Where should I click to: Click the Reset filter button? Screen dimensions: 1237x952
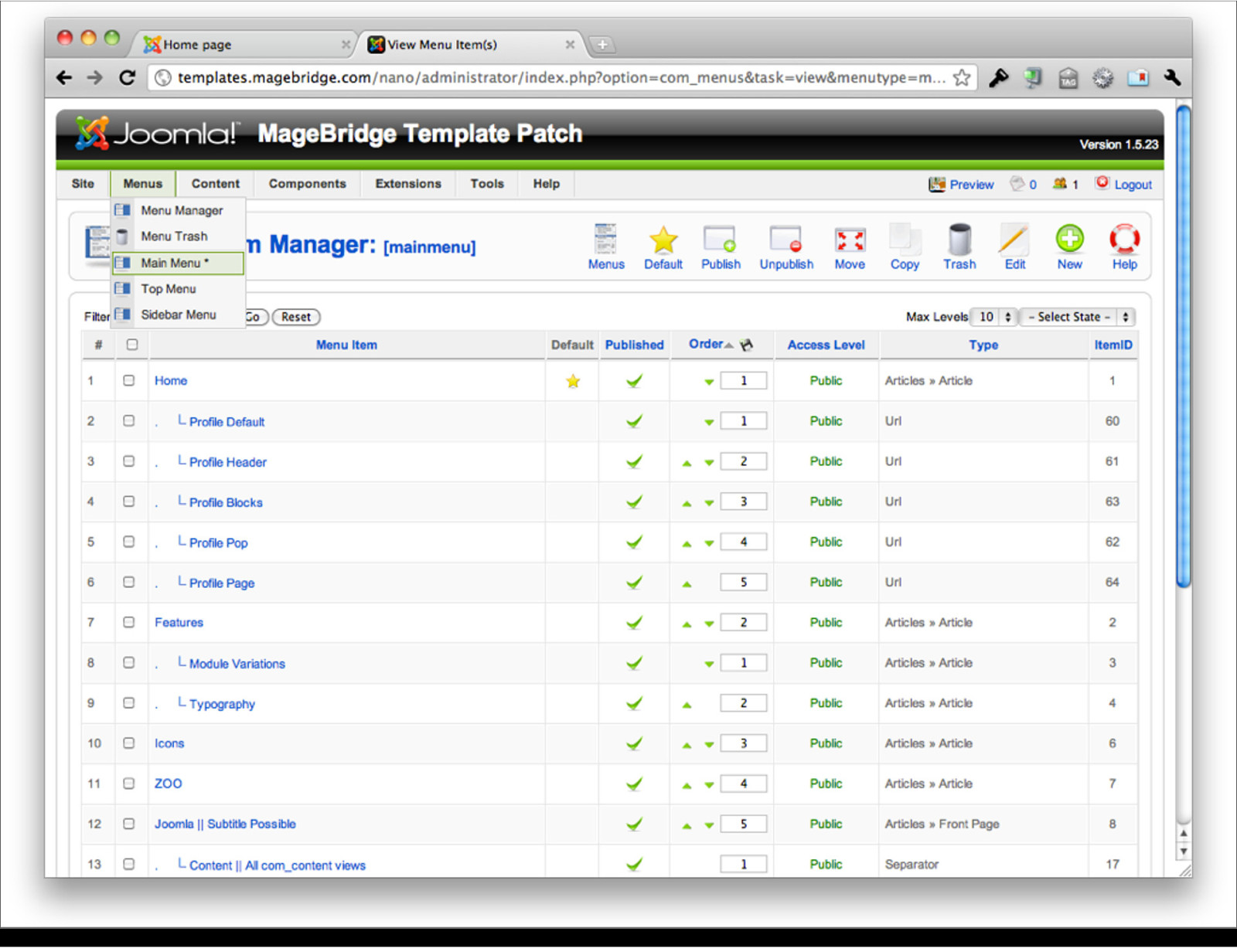pyautogui.click(x=296, y=317)
